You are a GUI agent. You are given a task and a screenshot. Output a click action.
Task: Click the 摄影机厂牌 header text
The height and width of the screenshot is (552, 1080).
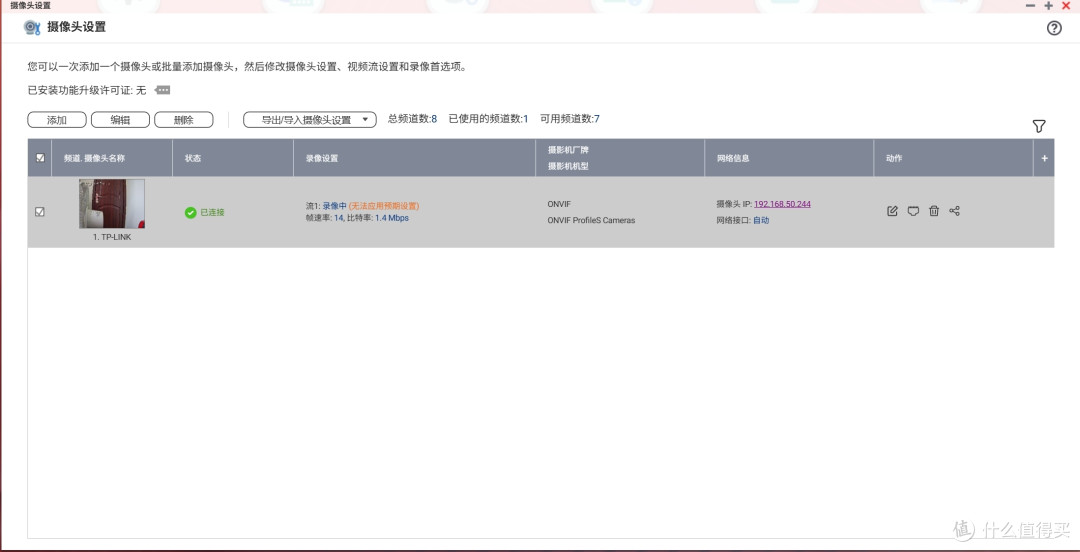(x=568, y=150)
